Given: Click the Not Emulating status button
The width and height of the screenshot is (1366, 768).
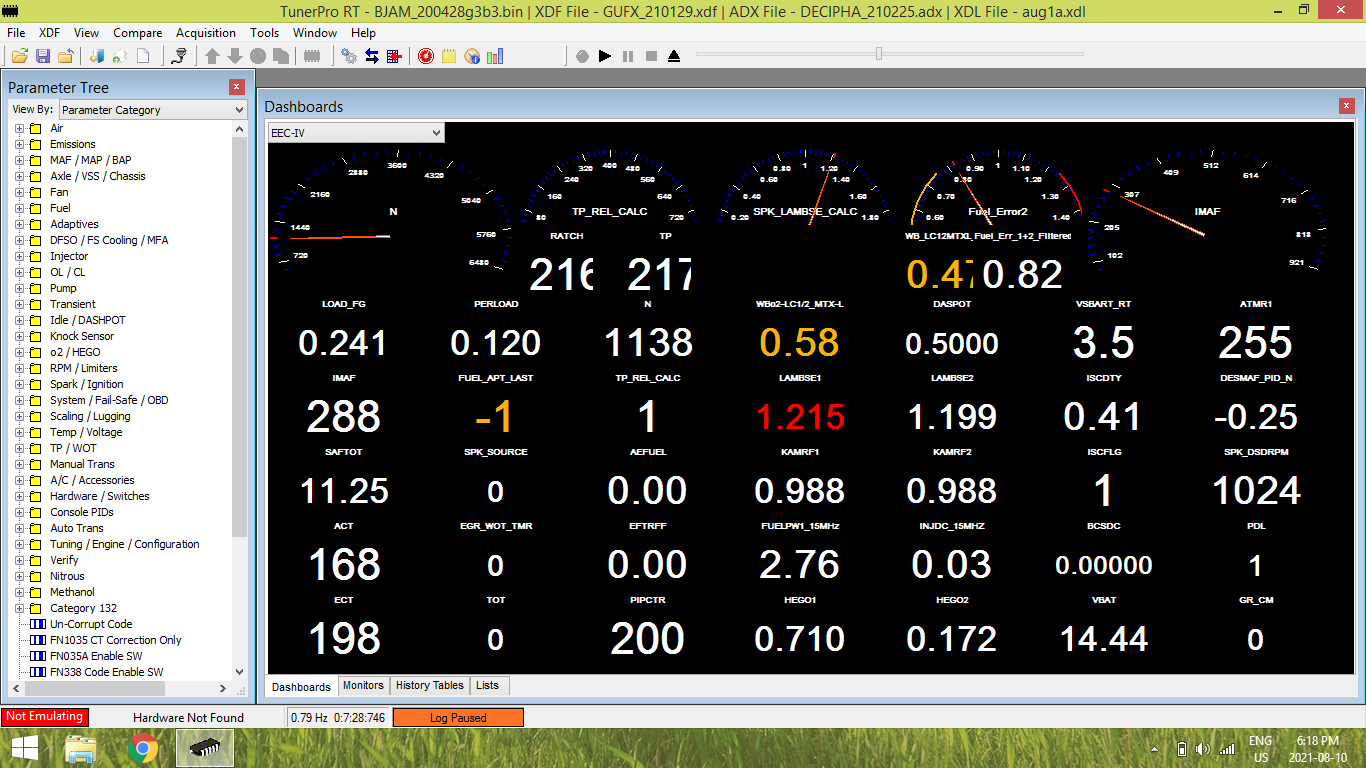Looking at the screenshot, I should pos(45,716).
